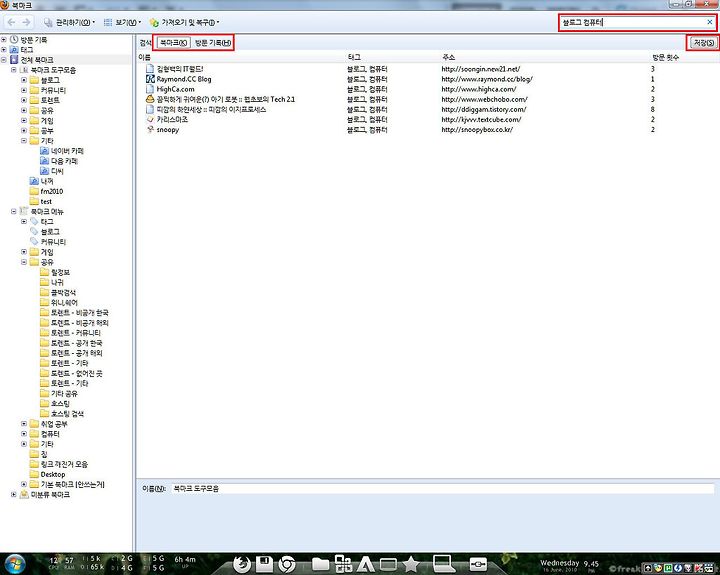Select the HighCa.com bookmark row
Viewport: 720px width, 575px height.
point(428,89)
